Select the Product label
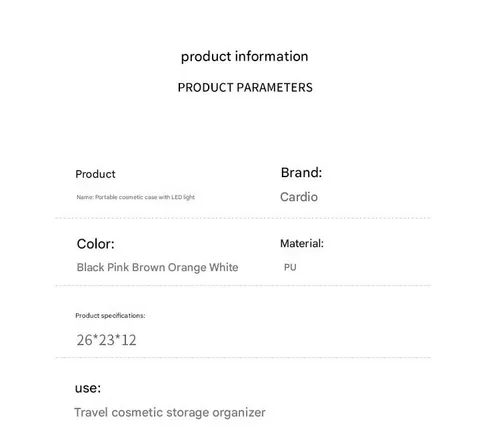500x443 pixels. pyautogui.click(x=95, y=174)
